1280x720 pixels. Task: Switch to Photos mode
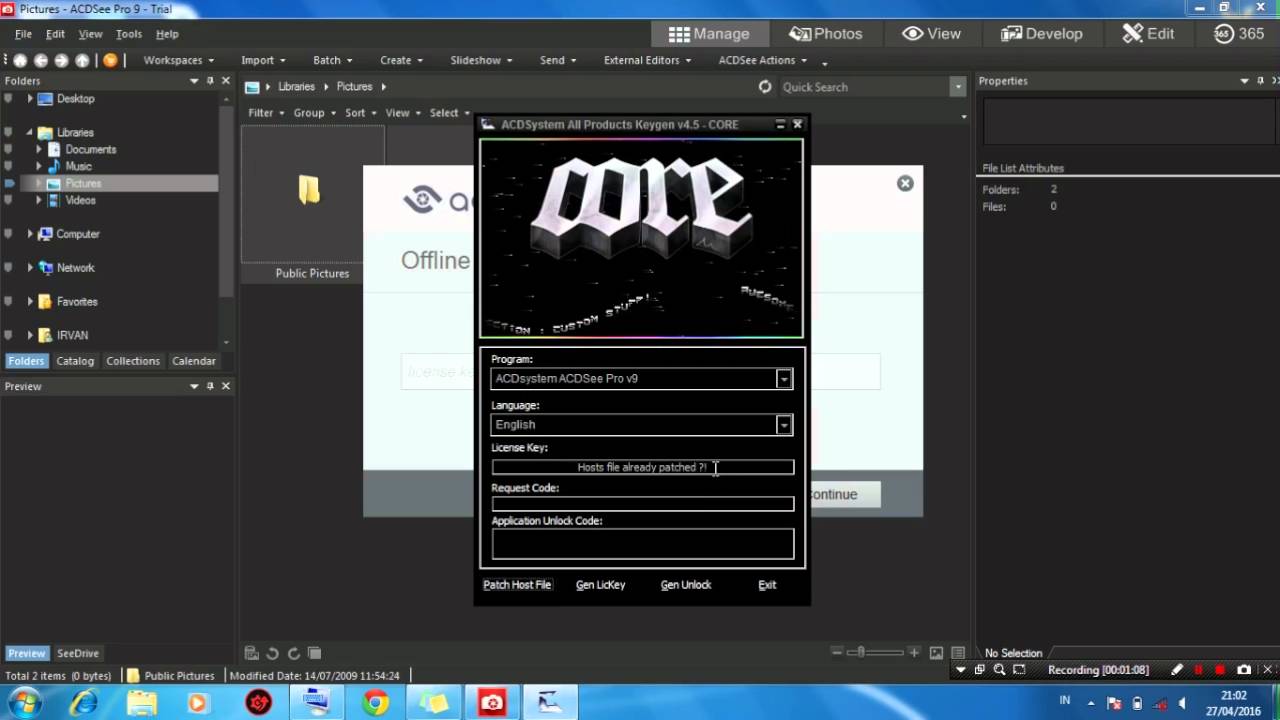(x=825, y=33)
